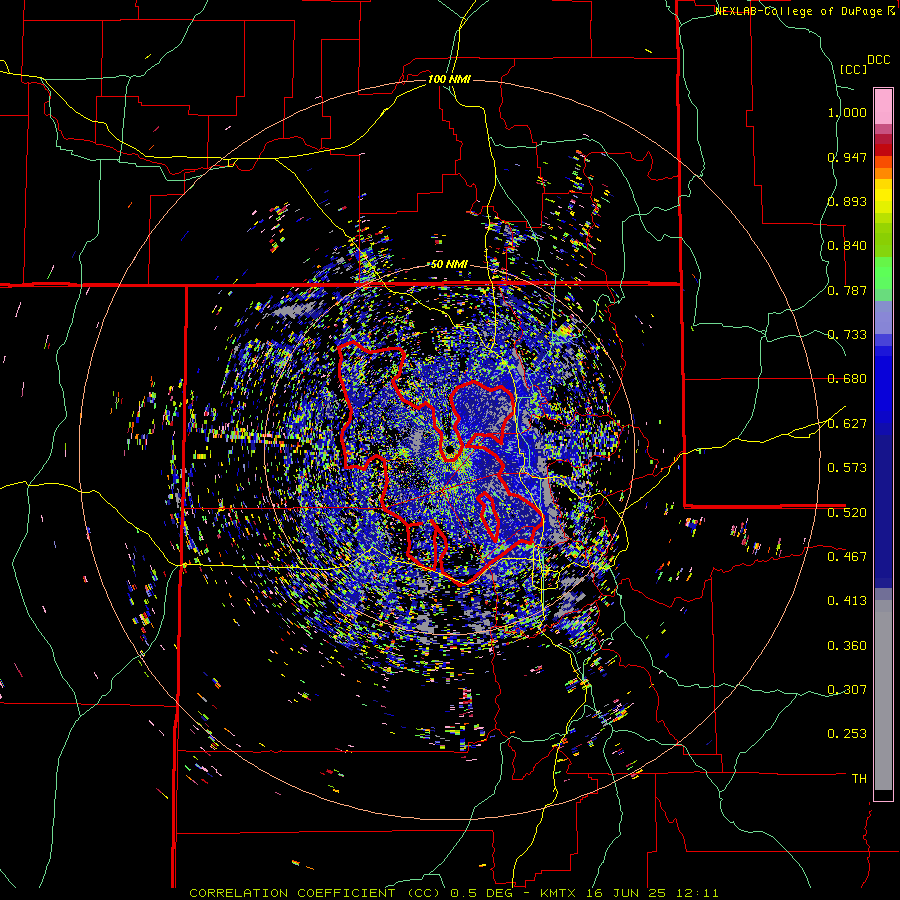
Task: Click the 1.000 legend value
Action: point(847,112)
